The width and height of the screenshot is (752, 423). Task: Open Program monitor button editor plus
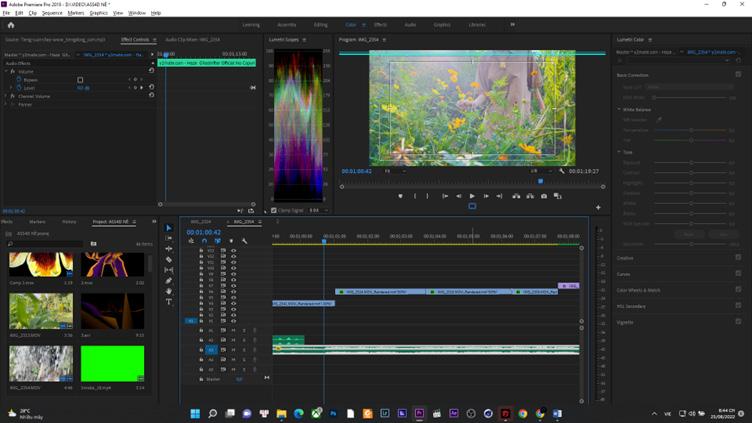click(598, 208)
